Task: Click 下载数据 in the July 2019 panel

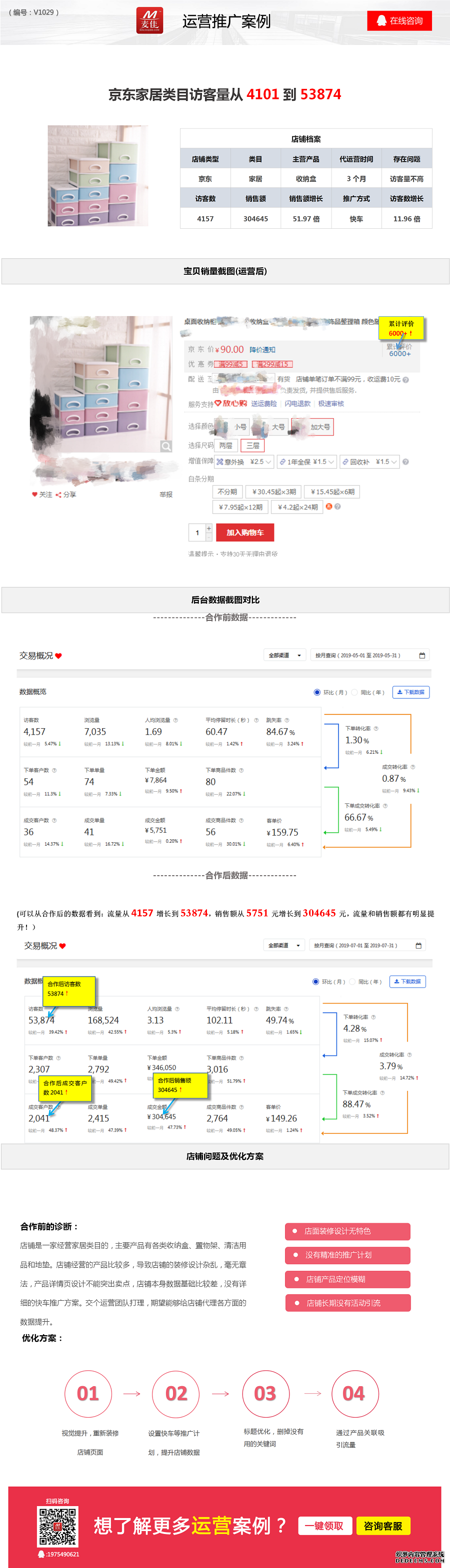Action: 408,982
